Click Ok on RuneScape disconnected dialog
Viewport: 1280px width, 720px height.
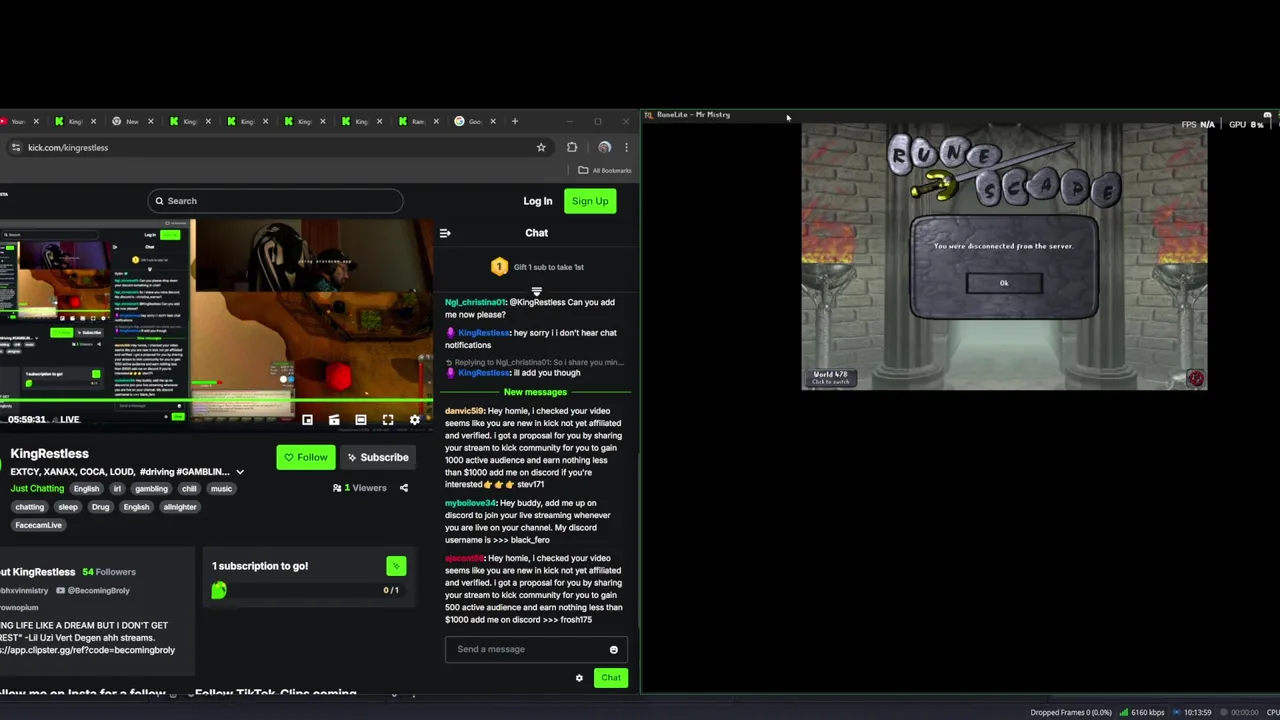click(1004, 283)
